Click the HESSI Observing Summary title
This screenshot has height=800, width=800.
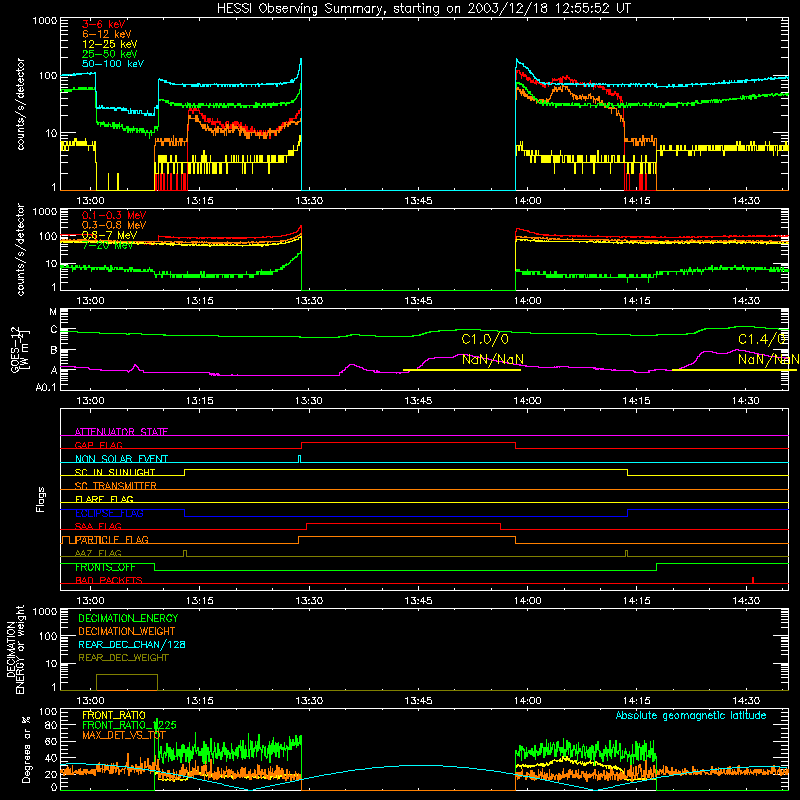[x=423, y=8]
